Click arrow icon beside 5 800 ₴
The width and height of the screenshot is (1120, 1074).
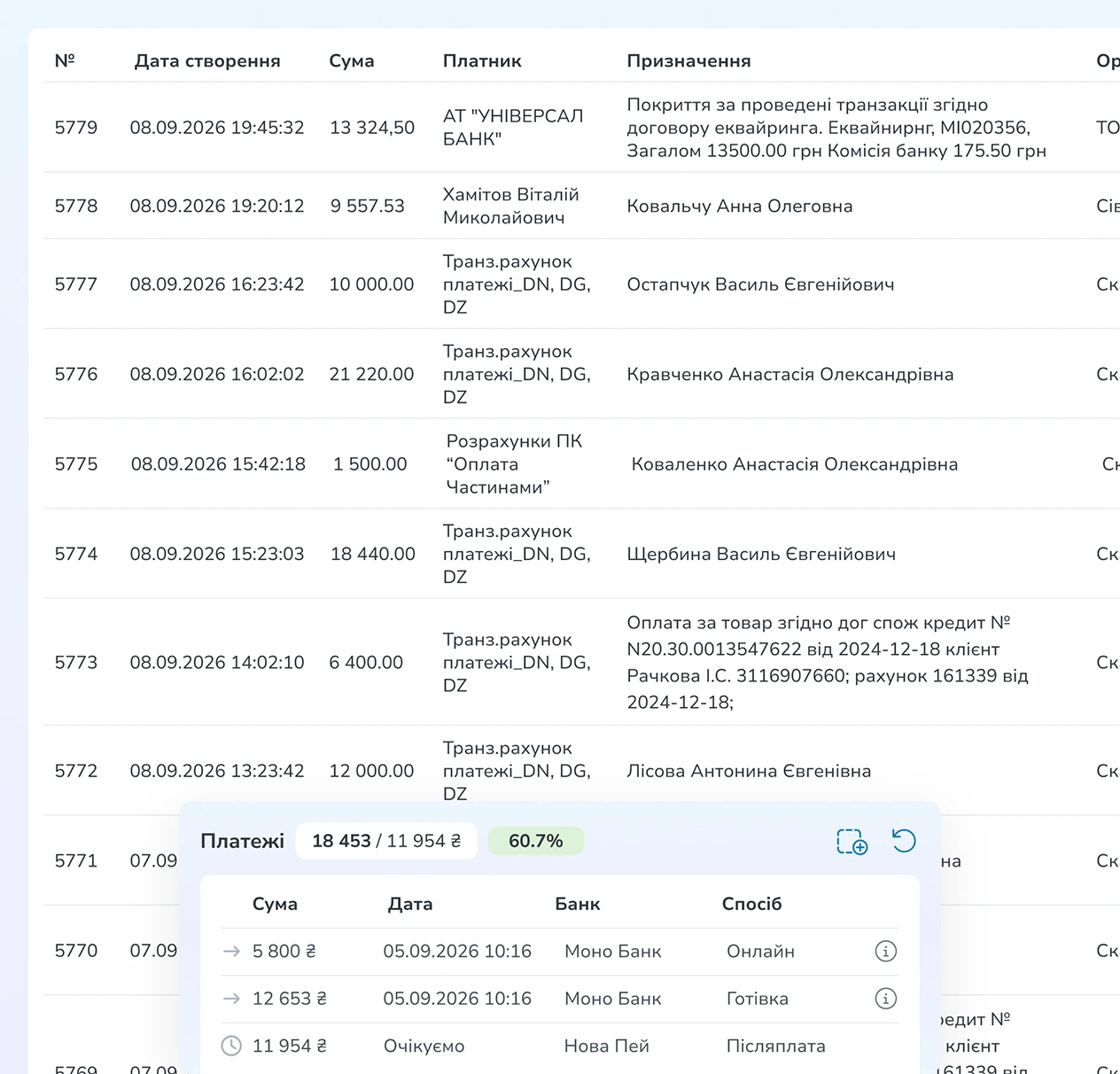[232, 952]
